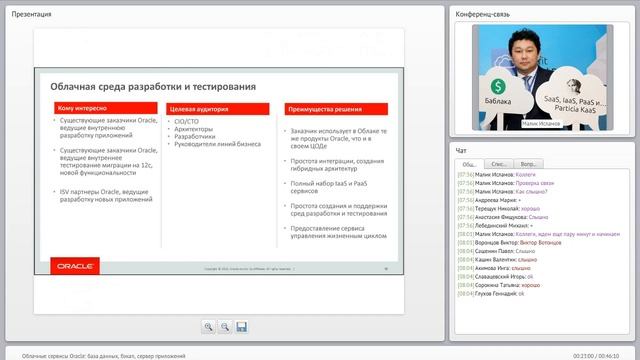Select chat message 'Малик Исламов: Как слышно?'
Screen dimensions: 640x360
pos(502,191)
